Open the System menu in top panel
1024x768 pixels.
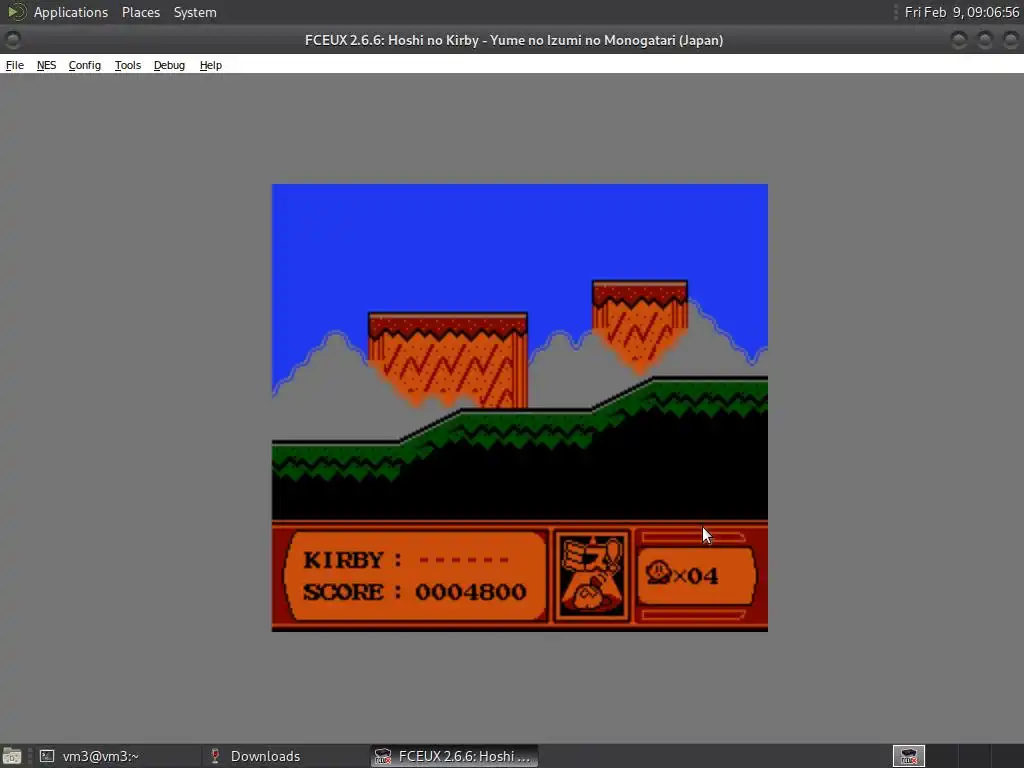click(195, 12)
